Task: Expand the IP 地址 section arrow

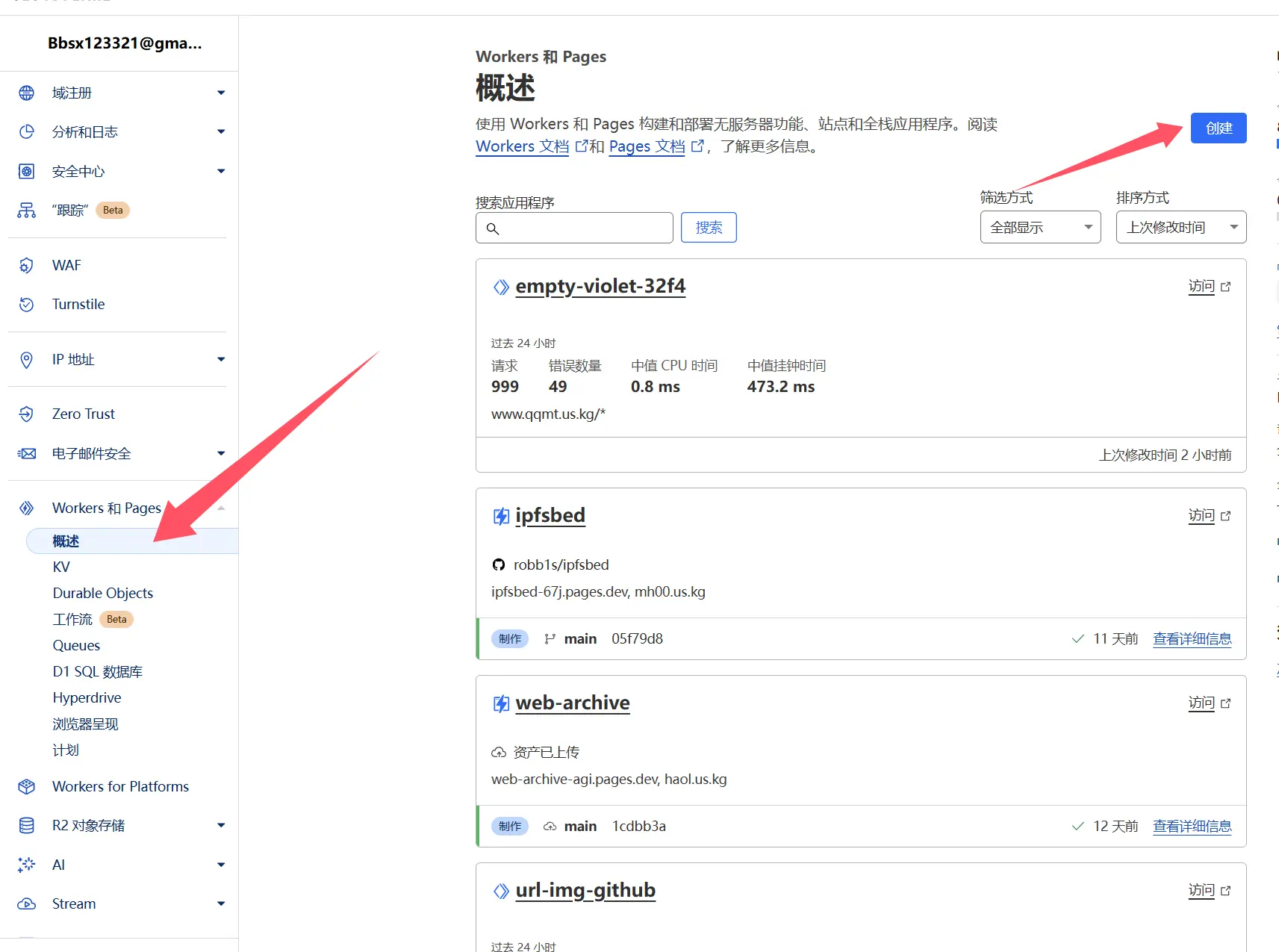Action: pos(221,359)
